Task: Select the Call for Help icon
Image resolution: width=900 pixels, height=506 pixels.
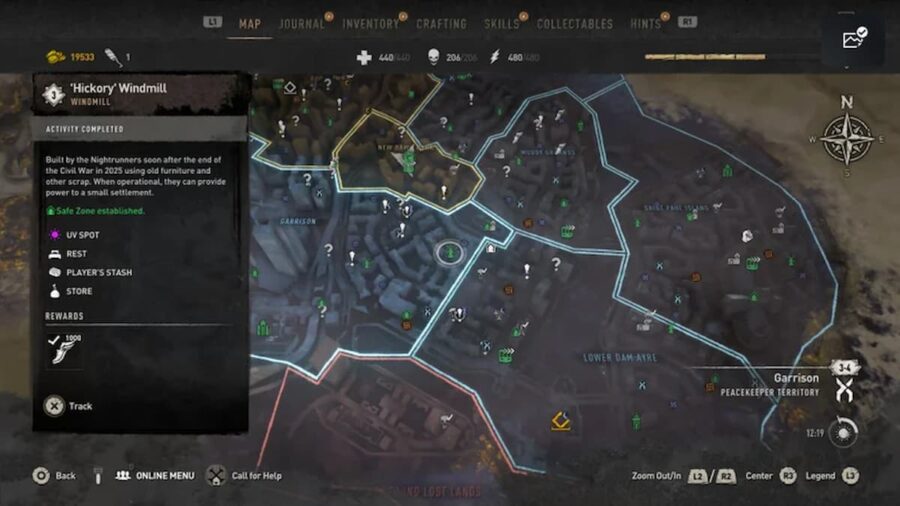Action: point(216,476)
